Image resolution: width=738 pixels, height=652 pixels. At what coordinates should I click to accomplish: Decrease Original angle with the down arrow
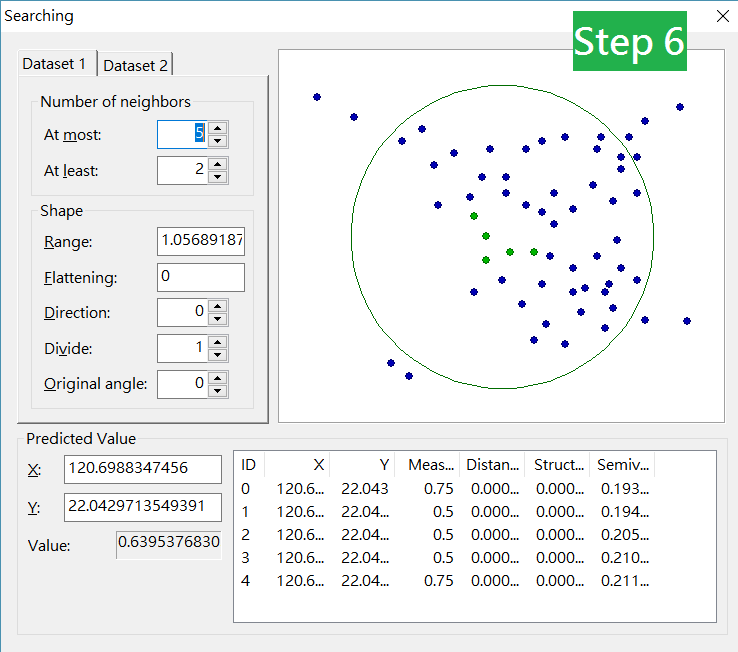coord(217,390)
